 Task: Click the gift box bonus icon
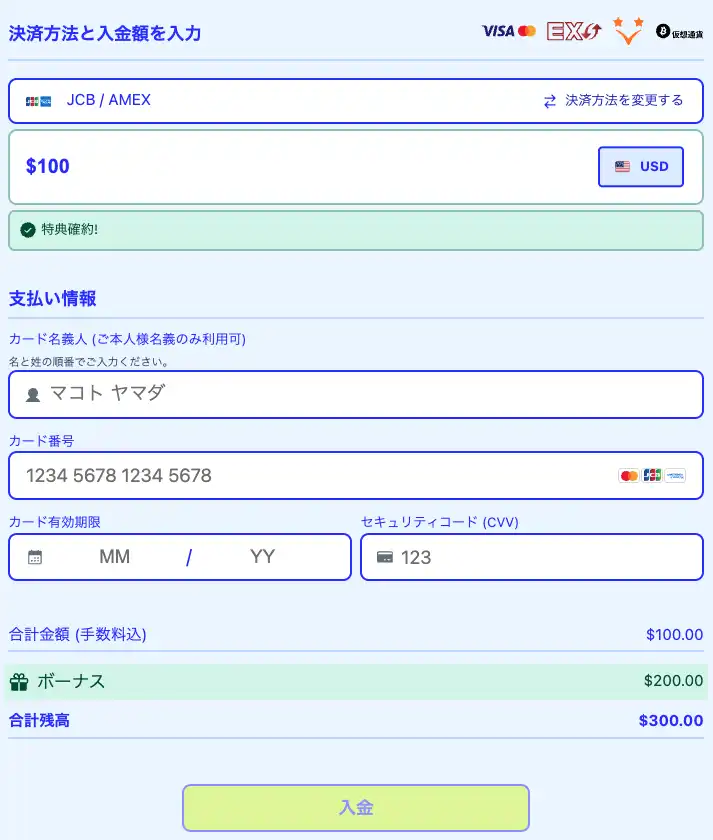tap(19, 682)
